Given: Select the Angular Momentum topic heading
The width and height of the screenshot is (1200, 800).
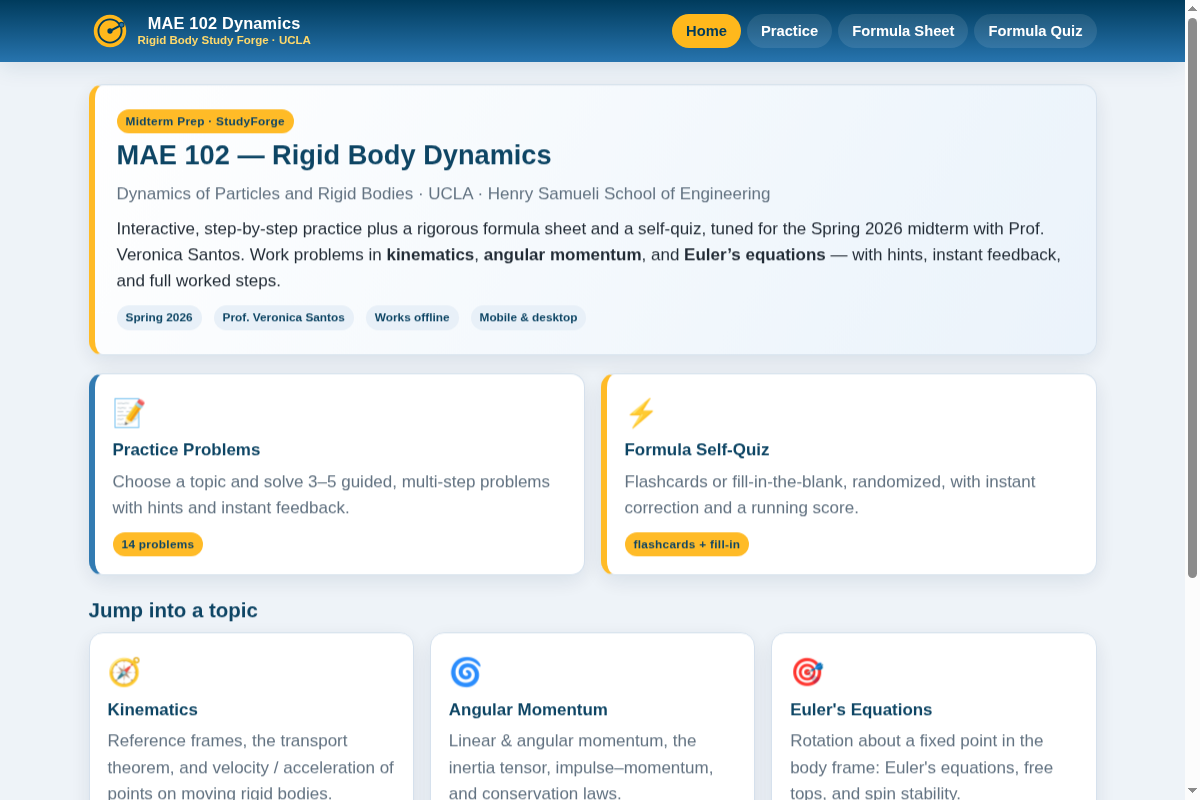Looking at the screenshot, I should [528, 710].
